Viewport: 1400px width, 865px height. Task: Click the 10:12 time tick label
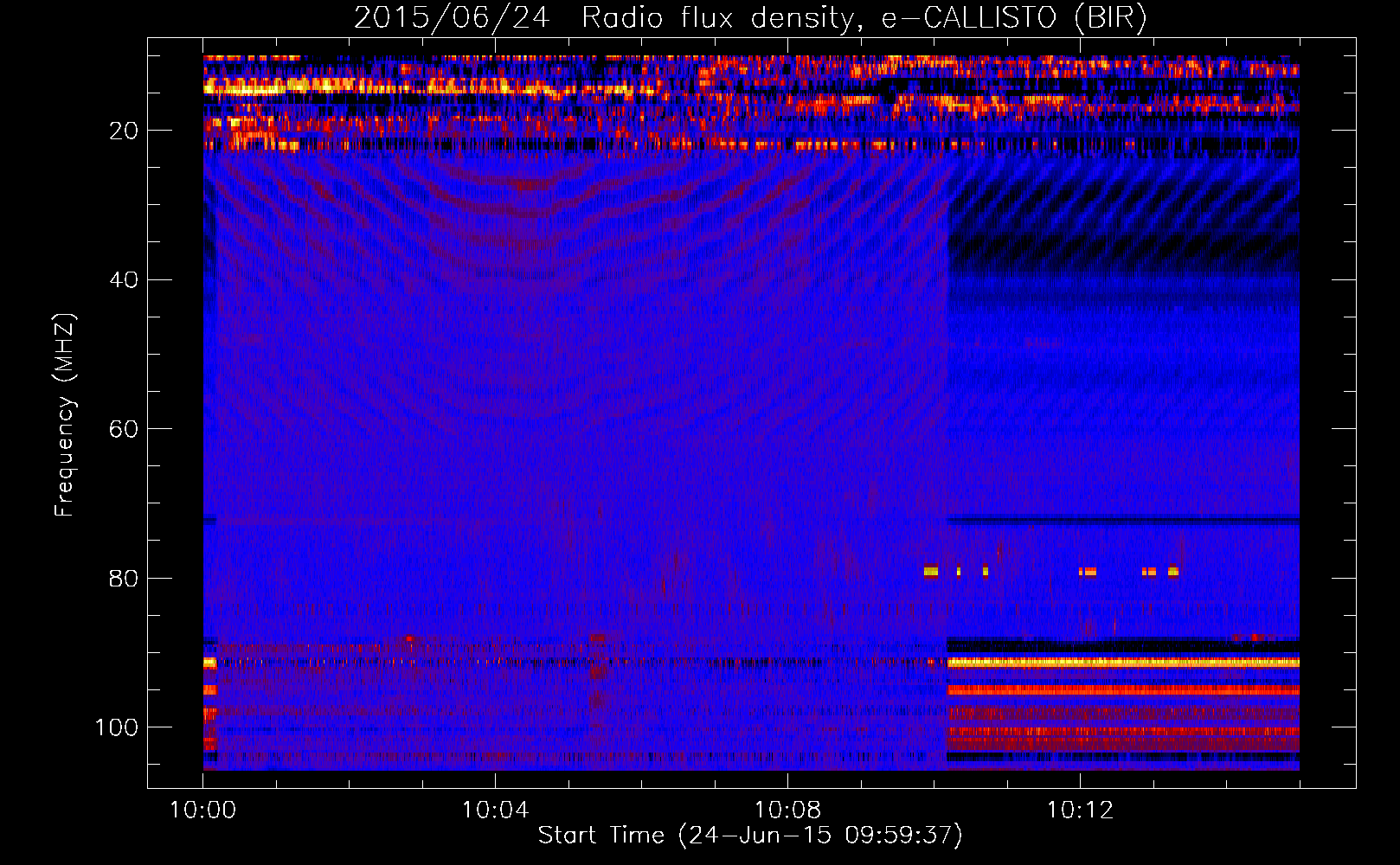point(1080,811)
